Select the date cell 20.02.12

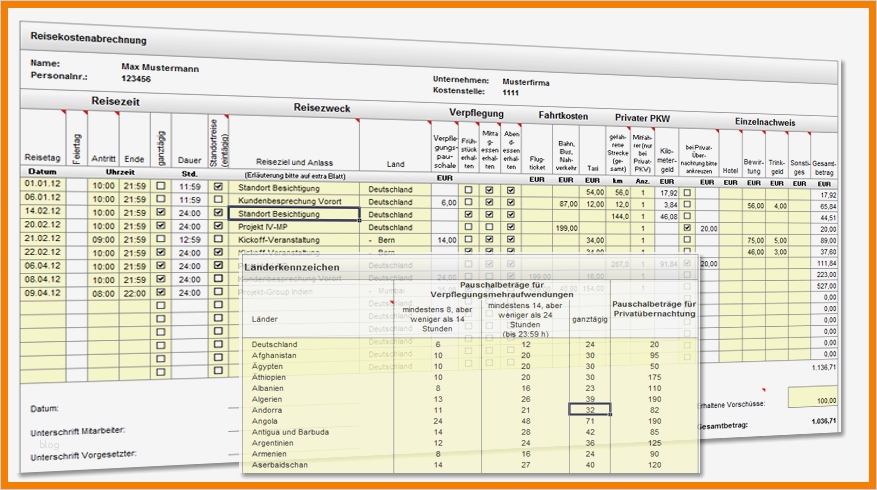click(43, 224)
